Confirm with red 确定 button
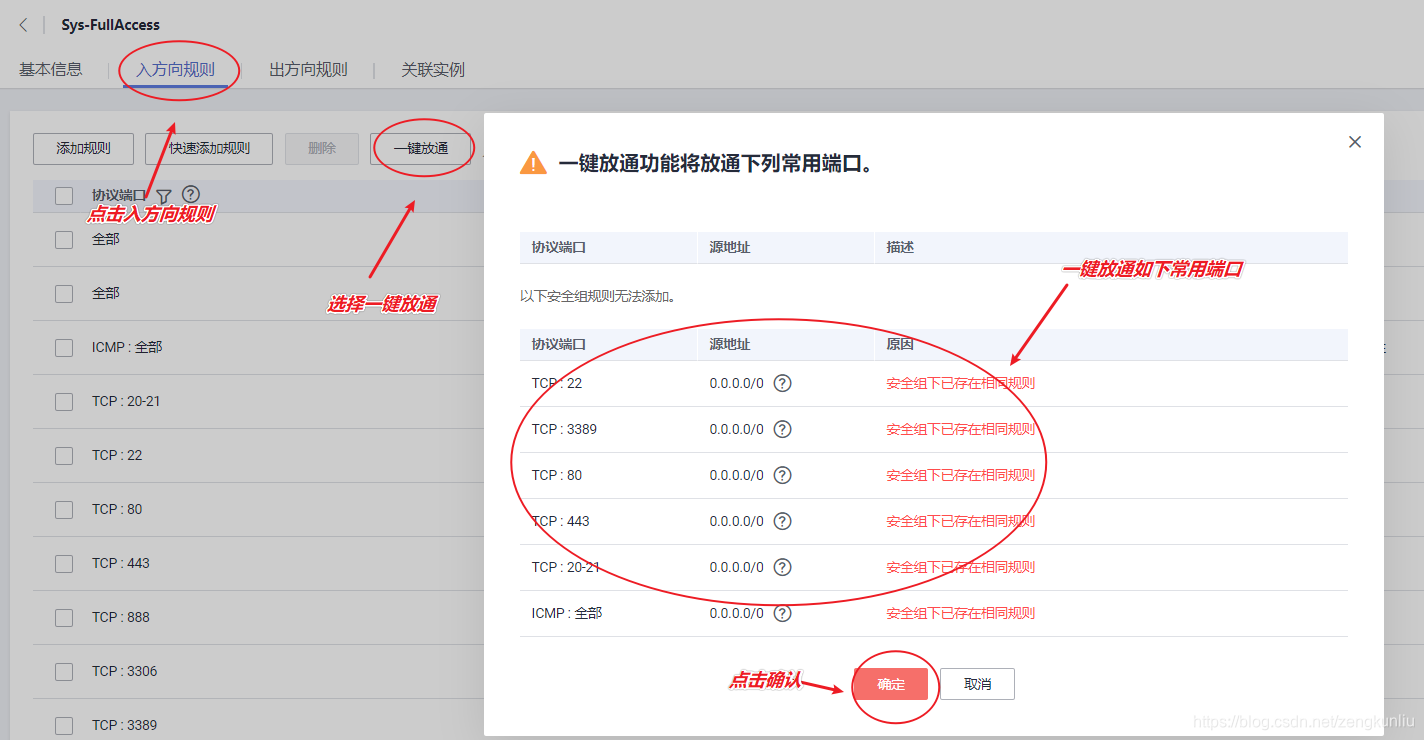The height and width of the screenshot is (740, 1424). [x=891, y=684]
